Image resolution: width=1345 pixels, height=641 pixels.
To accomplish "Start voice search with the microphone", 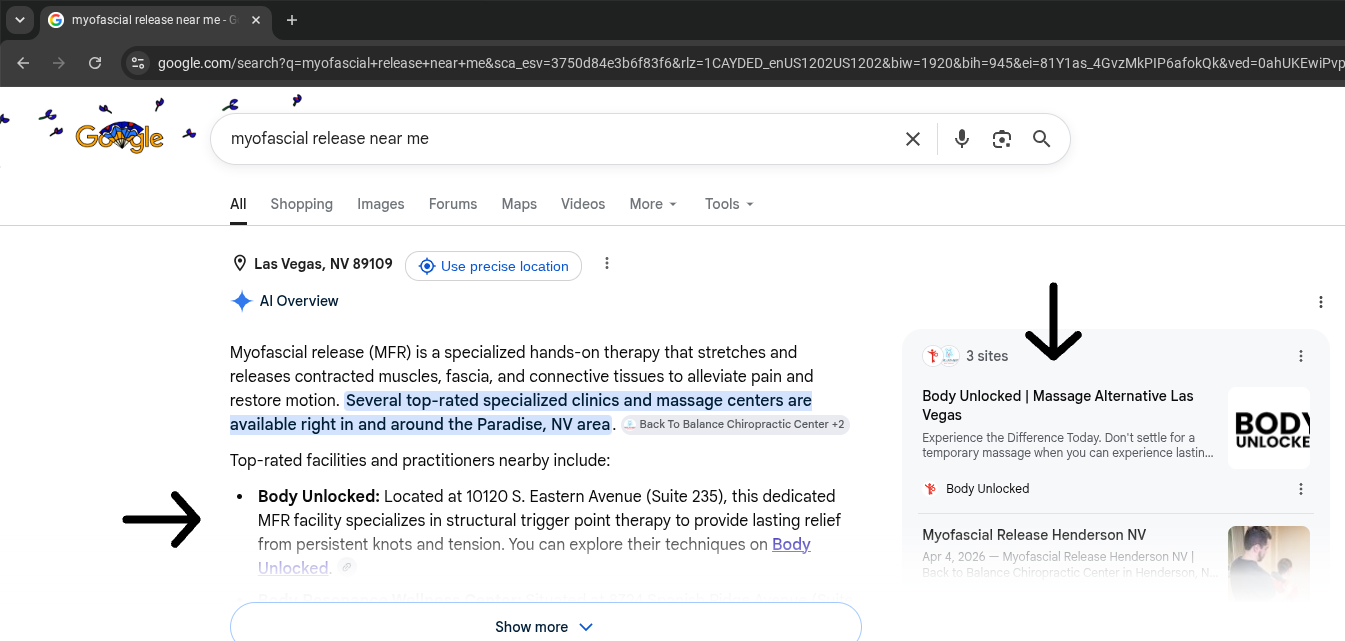I will click(x=962, y=139).
